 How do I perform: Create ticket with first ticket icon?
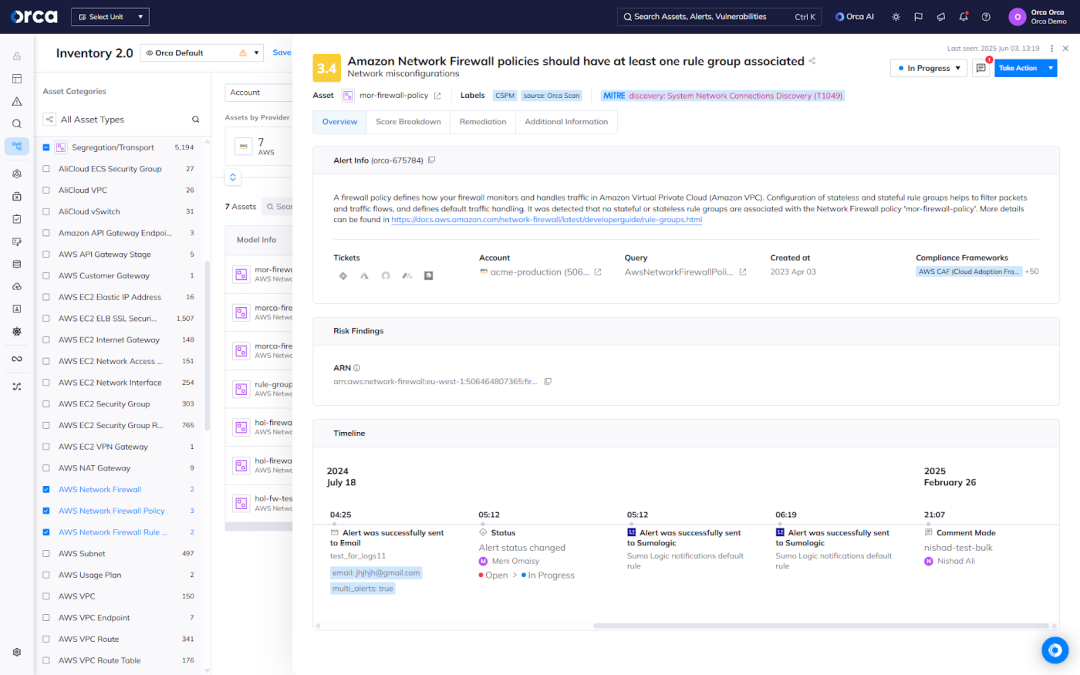[343, 276]
